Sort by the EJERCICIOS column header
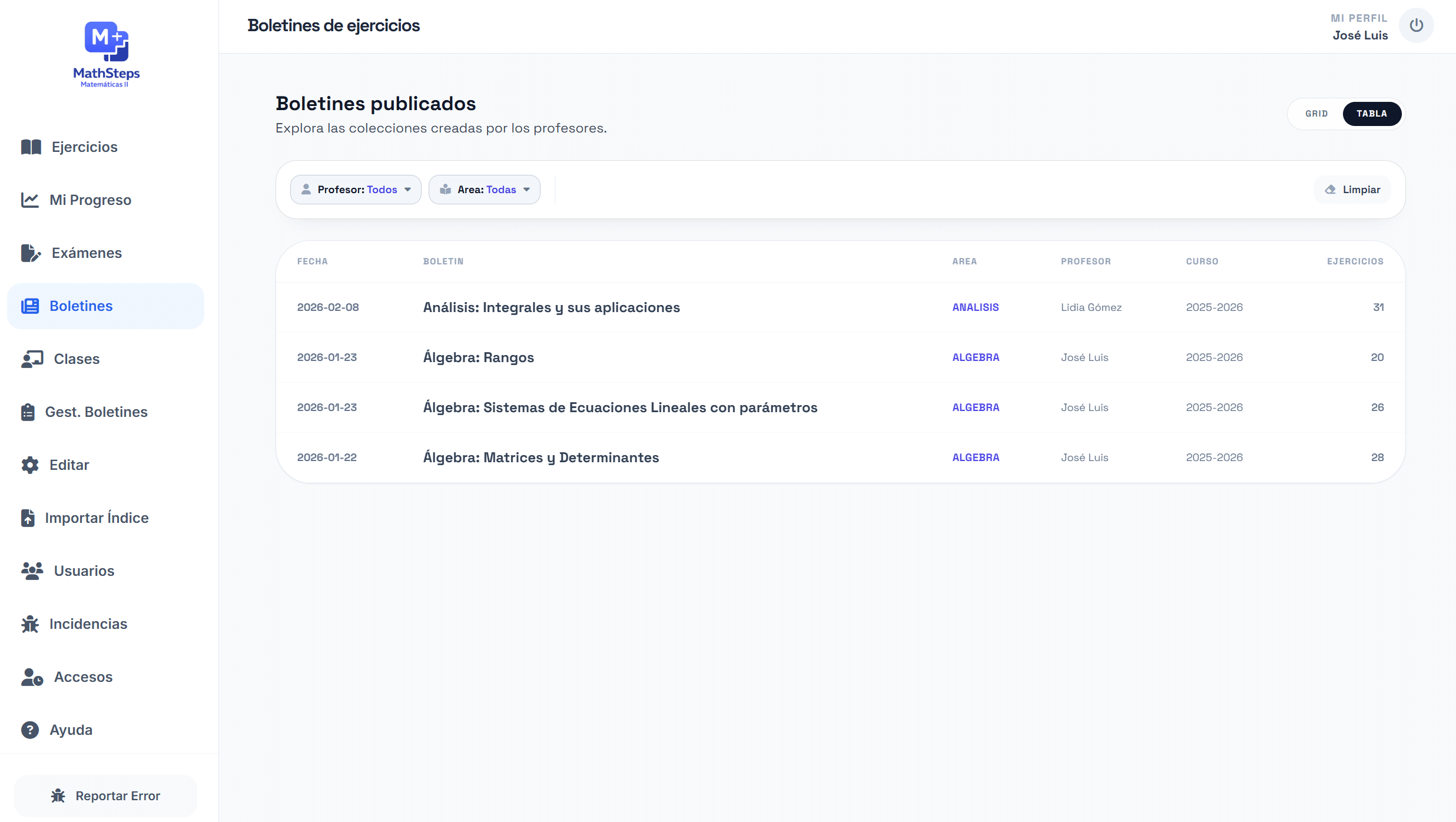Screen dimensions: 1456x822 pos(1355,261)
